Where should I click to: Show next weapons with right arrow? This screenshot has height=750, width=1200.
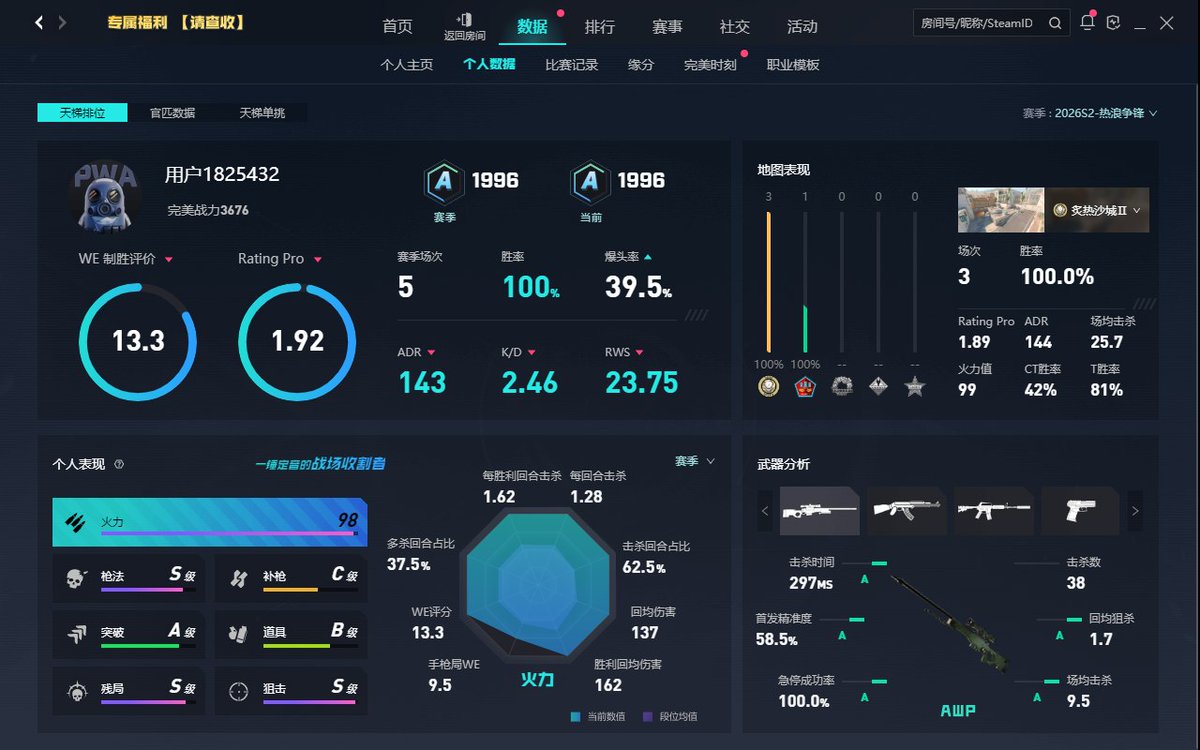(1135, 511)
